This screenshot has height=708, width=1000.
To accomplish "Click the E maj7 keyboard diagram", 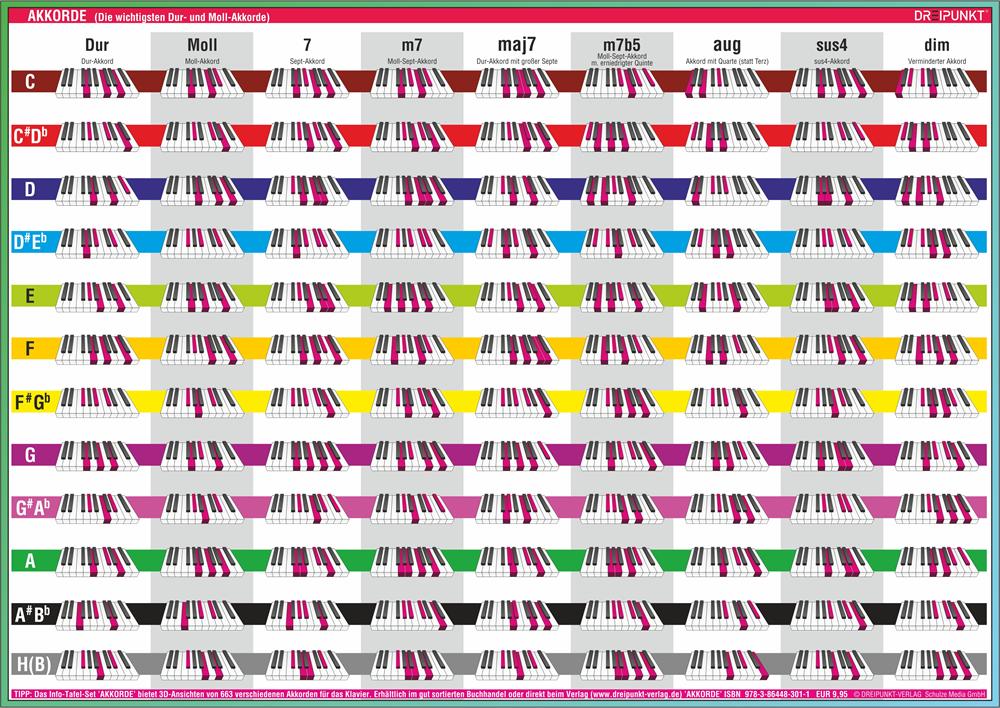I will 516,296.
